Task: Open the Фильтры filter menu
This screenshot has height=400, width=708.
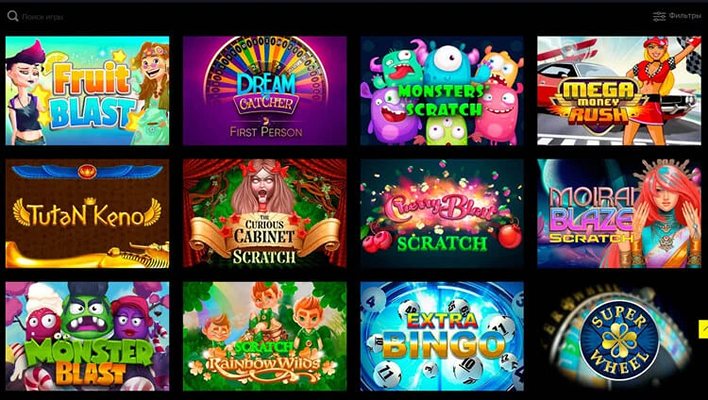Action: [676, 16]
